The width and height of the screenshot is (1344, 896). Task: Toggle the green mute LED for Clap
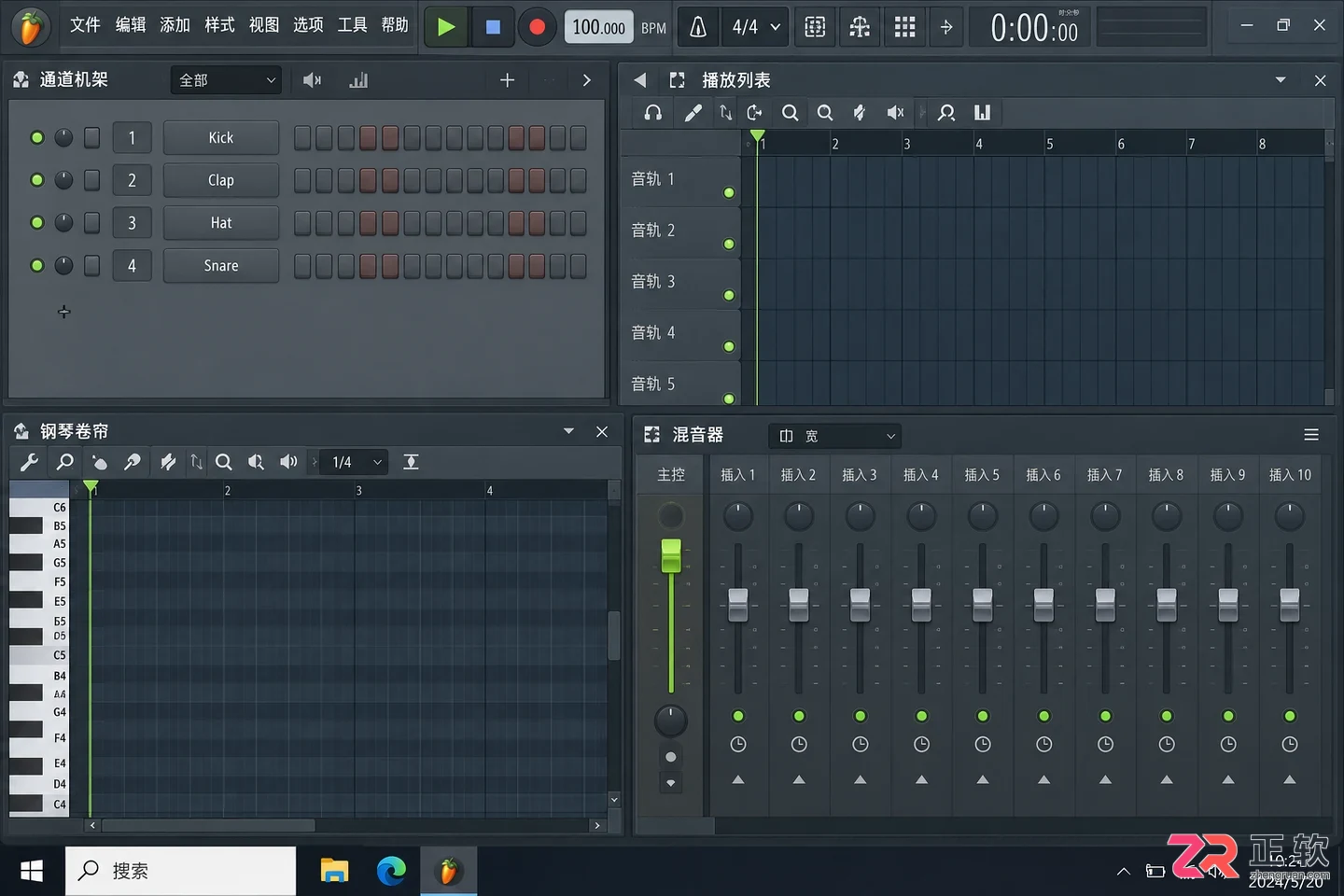pyautogui.click(x=37, y=180)
